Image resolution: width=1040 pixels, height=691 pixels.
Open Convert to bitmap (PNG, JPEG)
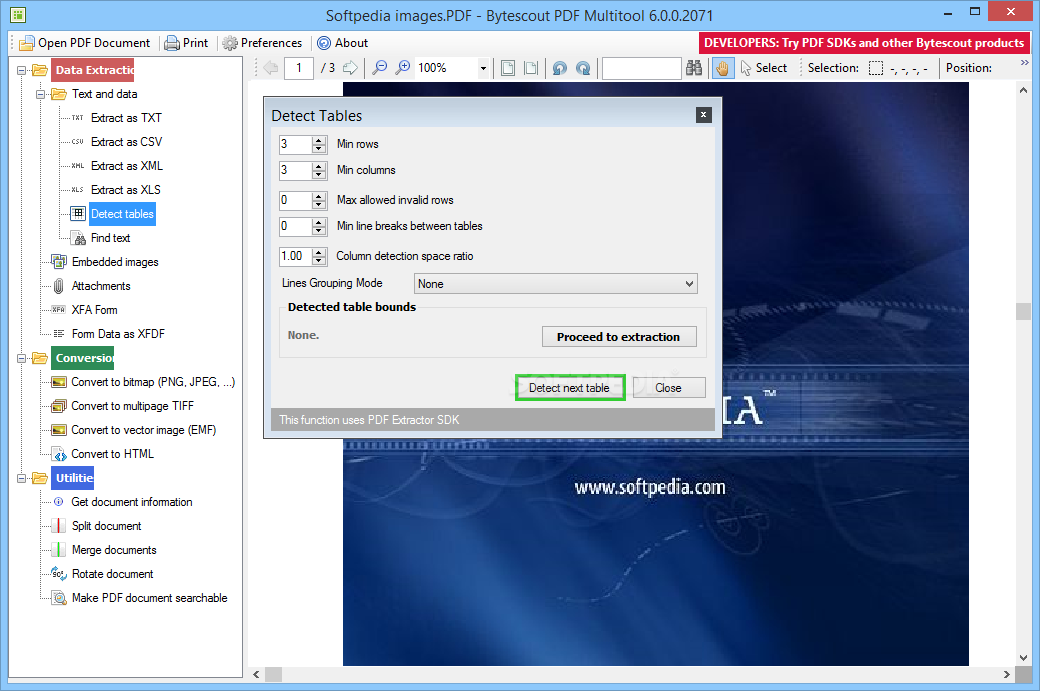(x=153, y=382)
